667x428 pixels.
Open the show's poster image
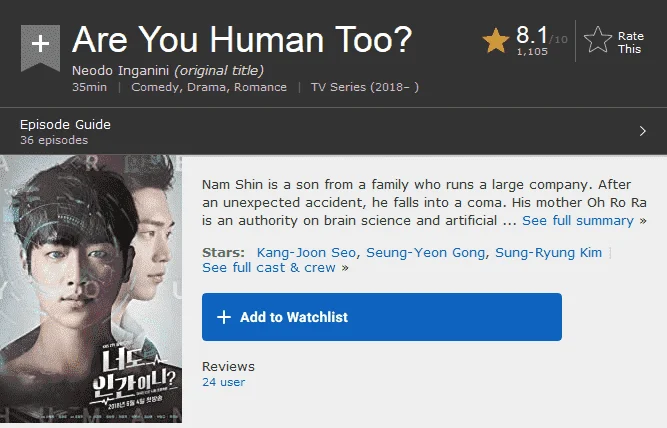pyautogui.click(x=91, y=289)
